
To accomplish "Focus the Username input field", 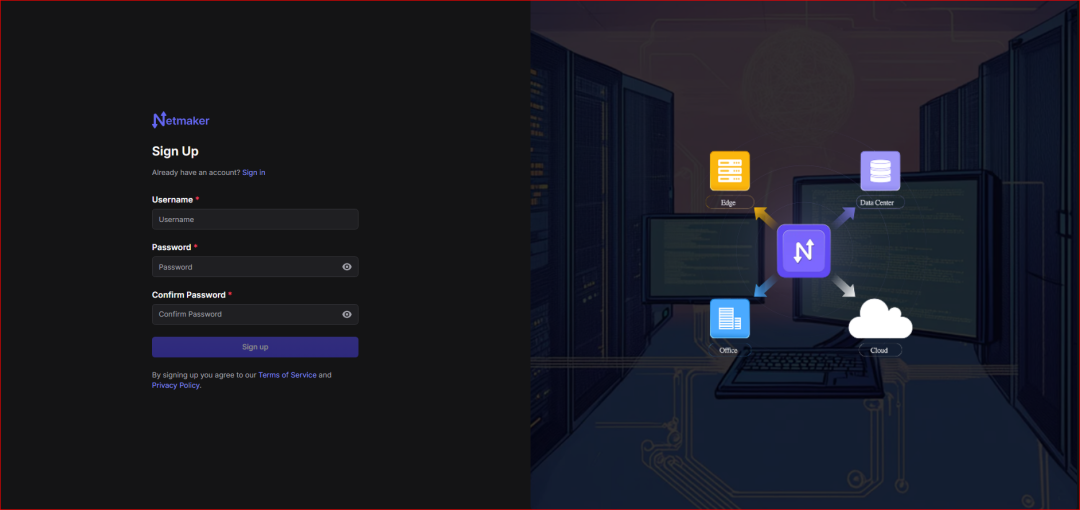I will [x=255, y=219].
